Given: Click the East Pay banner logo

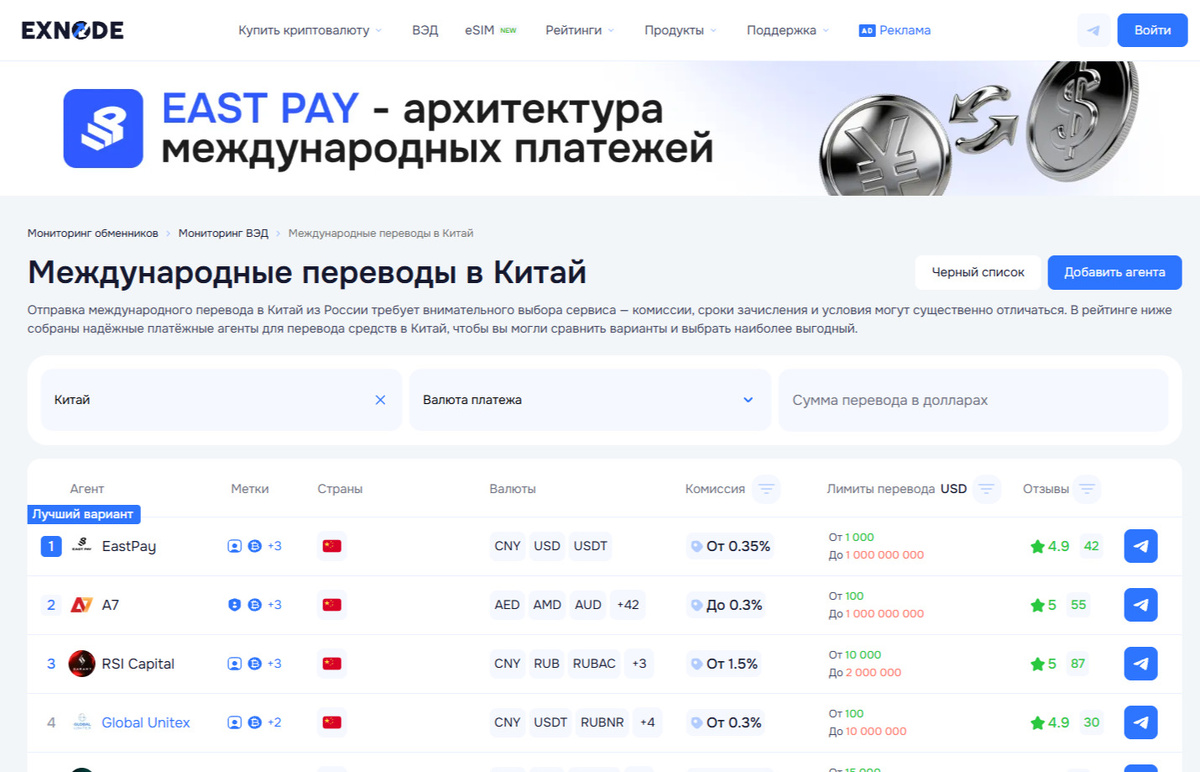Looking at the screenshot, I should (x=103, y=128).
